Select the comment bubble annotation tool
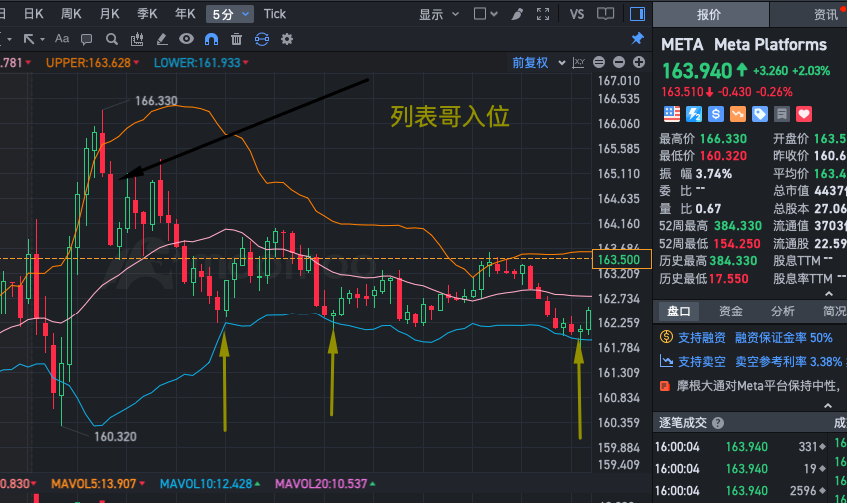The height and width of the screenshot is (503, 847). (x=86, y=39)
